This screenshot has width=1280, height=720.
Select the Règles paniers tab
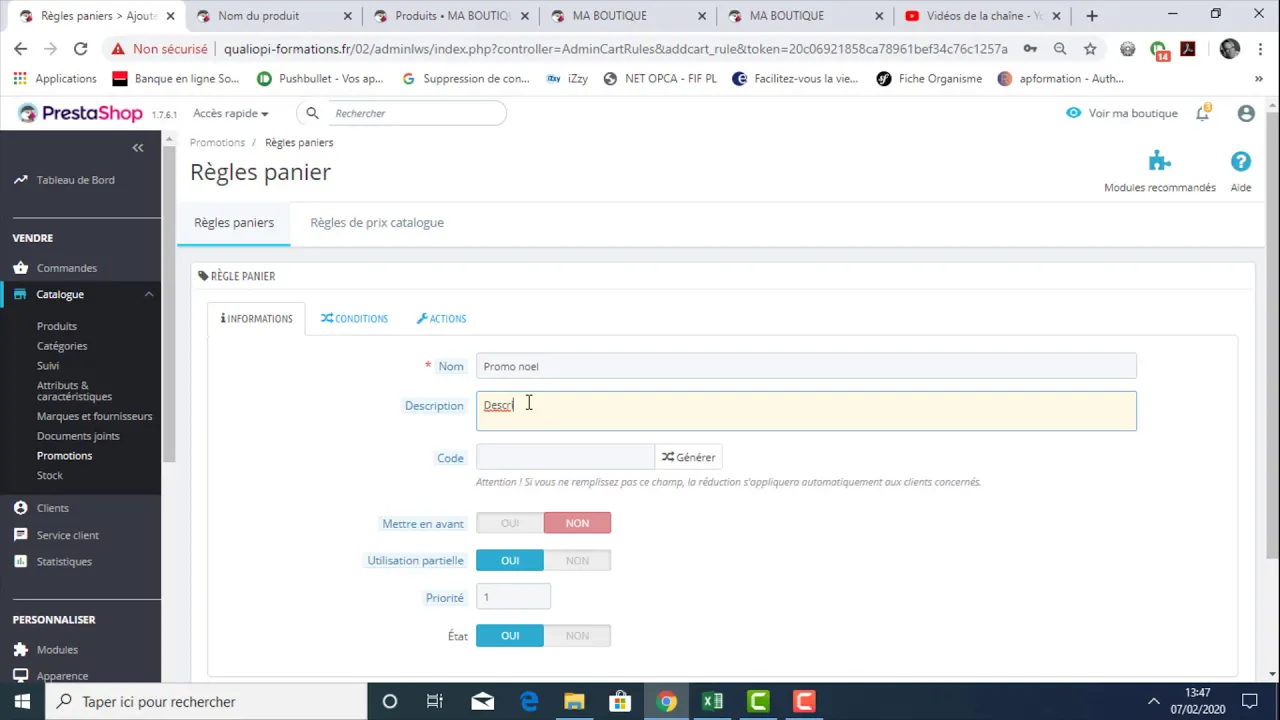pyautogui.click(x=234, y=222)
